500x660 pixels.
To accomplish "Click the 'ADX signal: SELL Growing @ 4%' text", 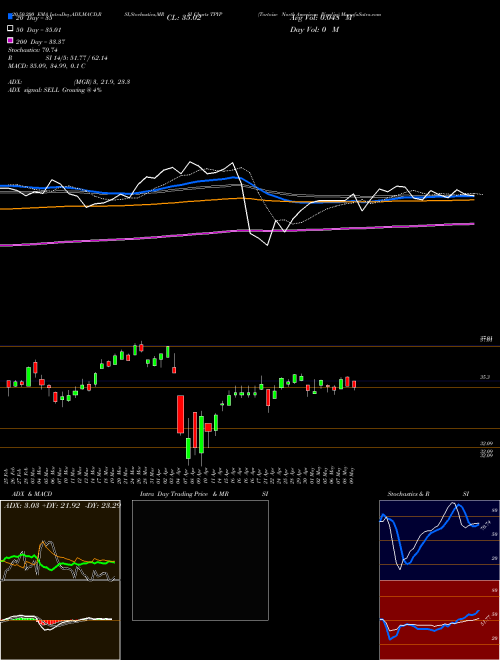I will (55, 90).
